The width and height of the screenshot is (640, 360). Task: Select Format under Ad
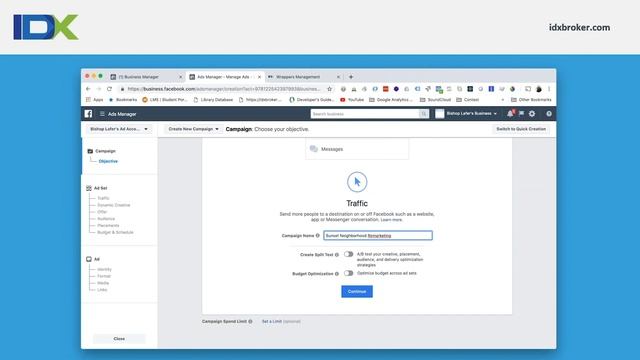pos(104,276)
